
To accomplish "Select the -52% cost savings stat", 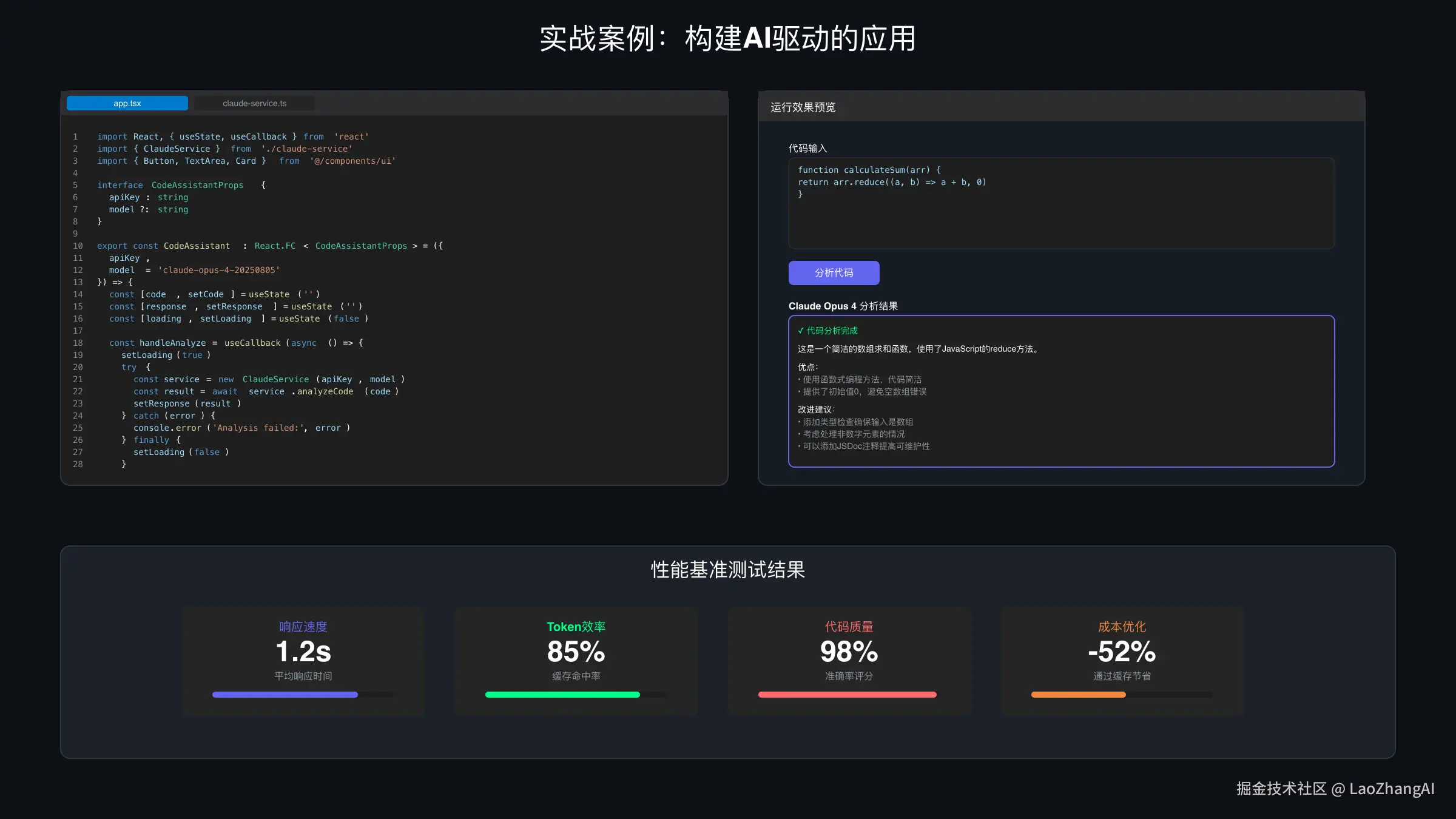I will [1122, 651].
